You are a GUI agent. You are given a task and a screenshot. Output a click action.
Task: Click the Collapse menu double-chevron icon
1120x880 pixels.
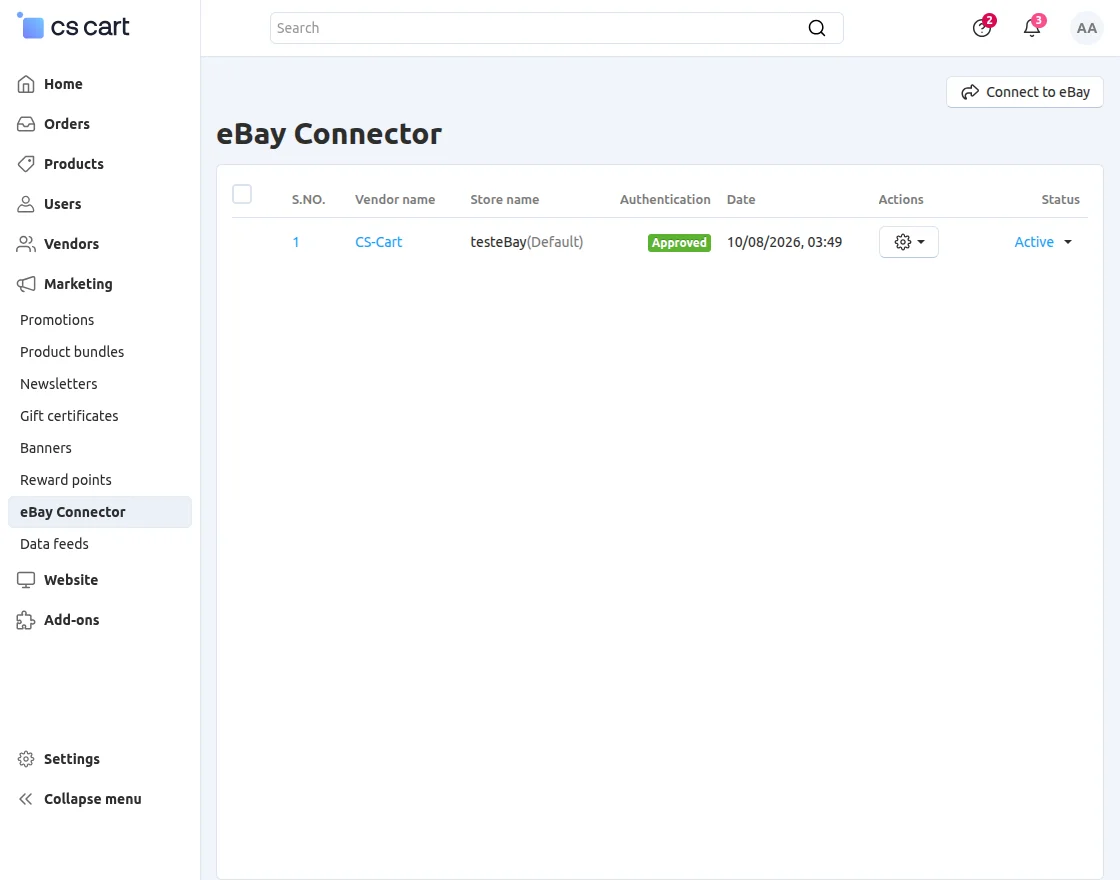pyautogui.click(x=26, y=799)
